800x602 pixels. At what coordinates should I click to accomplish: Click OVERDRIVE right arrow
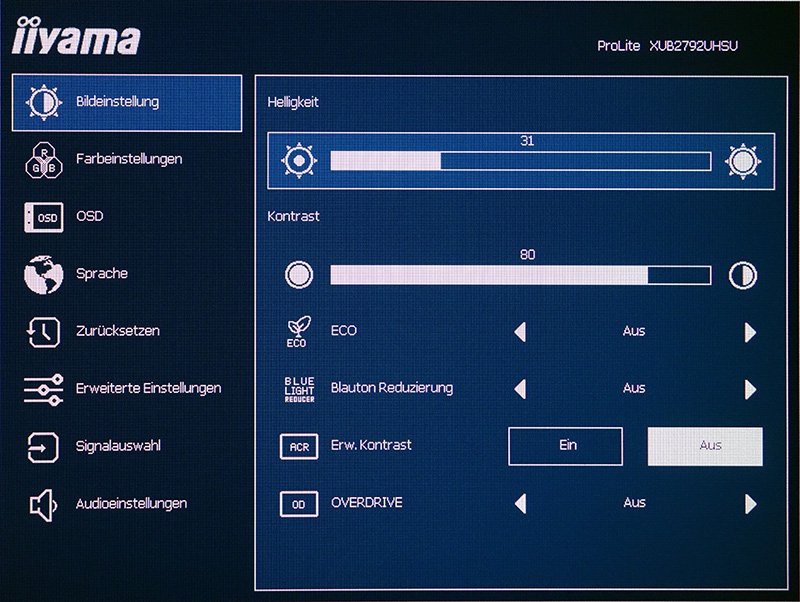tap(750, 505)
